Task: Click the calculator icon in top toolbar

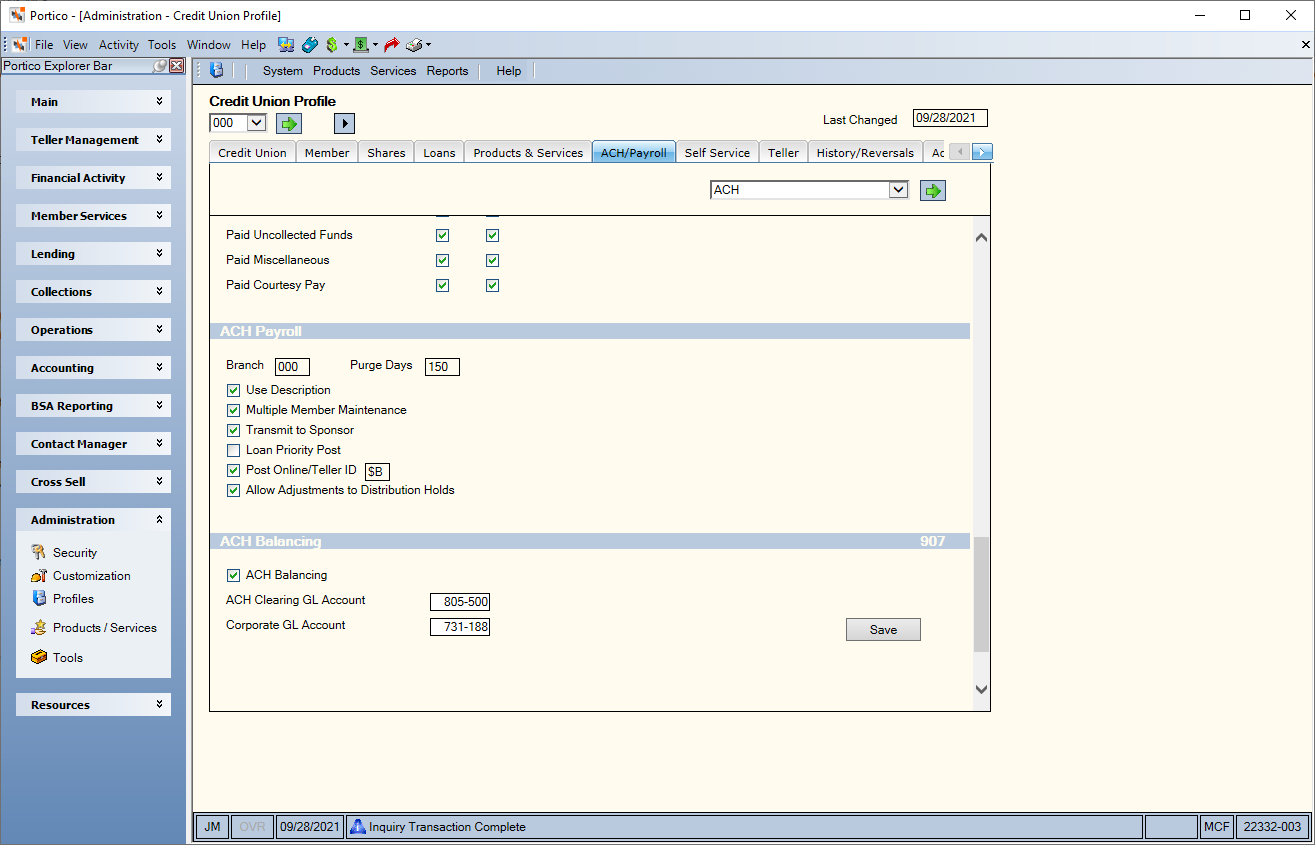Action: [310, 45]
